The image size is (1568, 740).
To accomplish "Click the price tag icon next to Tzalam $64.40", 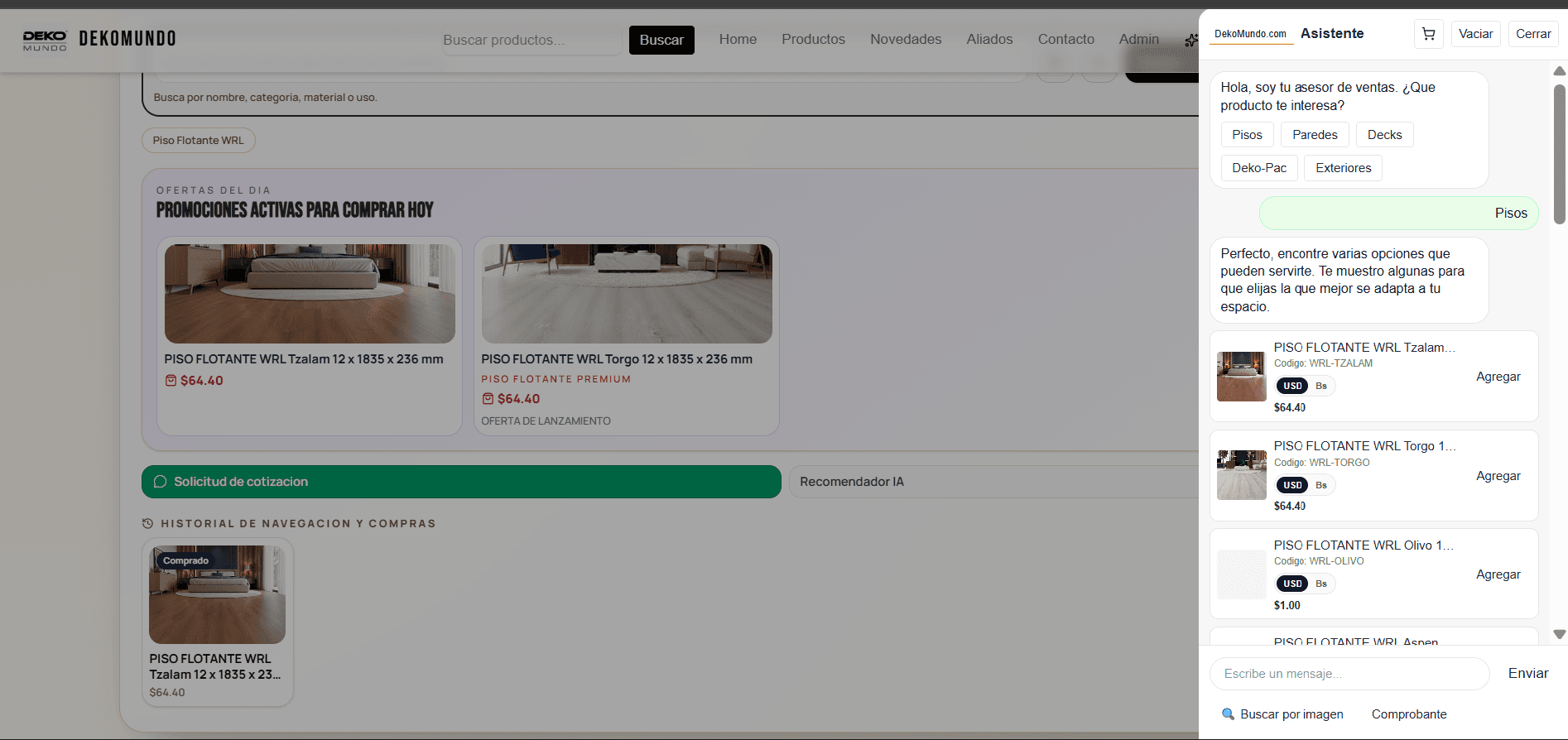I will (x=171, y=381).
